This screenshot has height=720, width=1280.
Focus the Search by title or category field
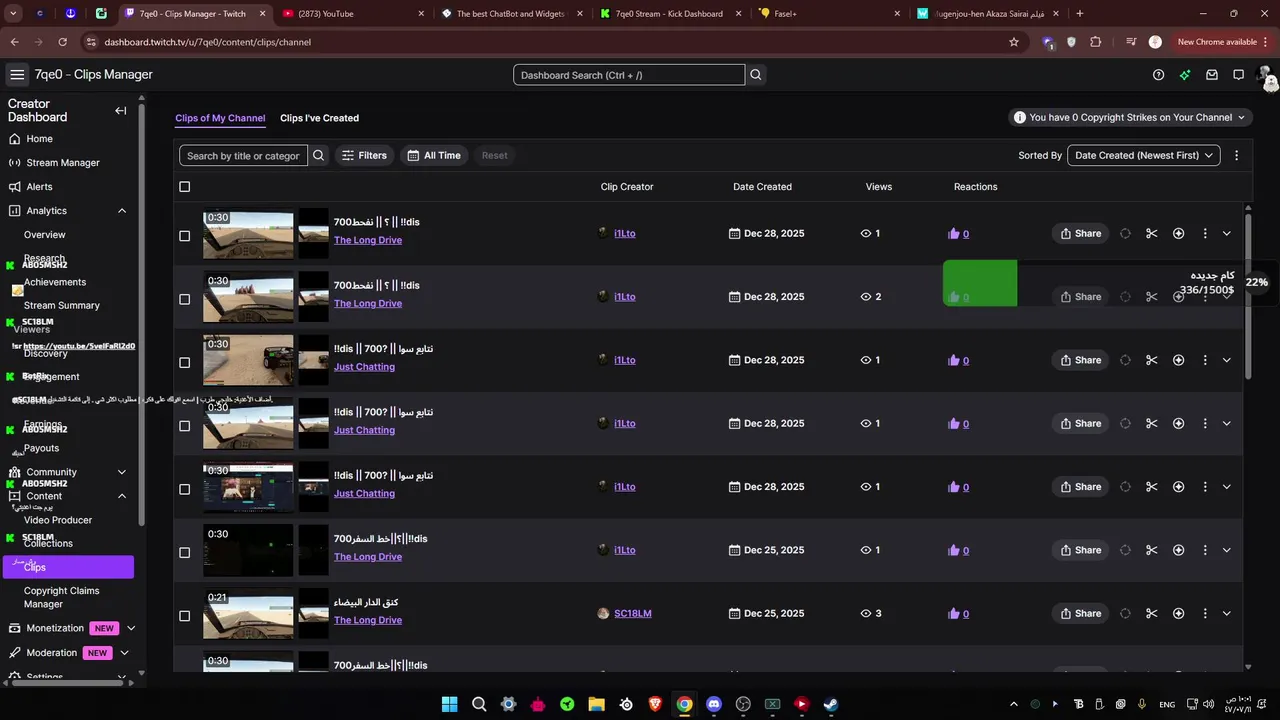click(x=243, y=156)
